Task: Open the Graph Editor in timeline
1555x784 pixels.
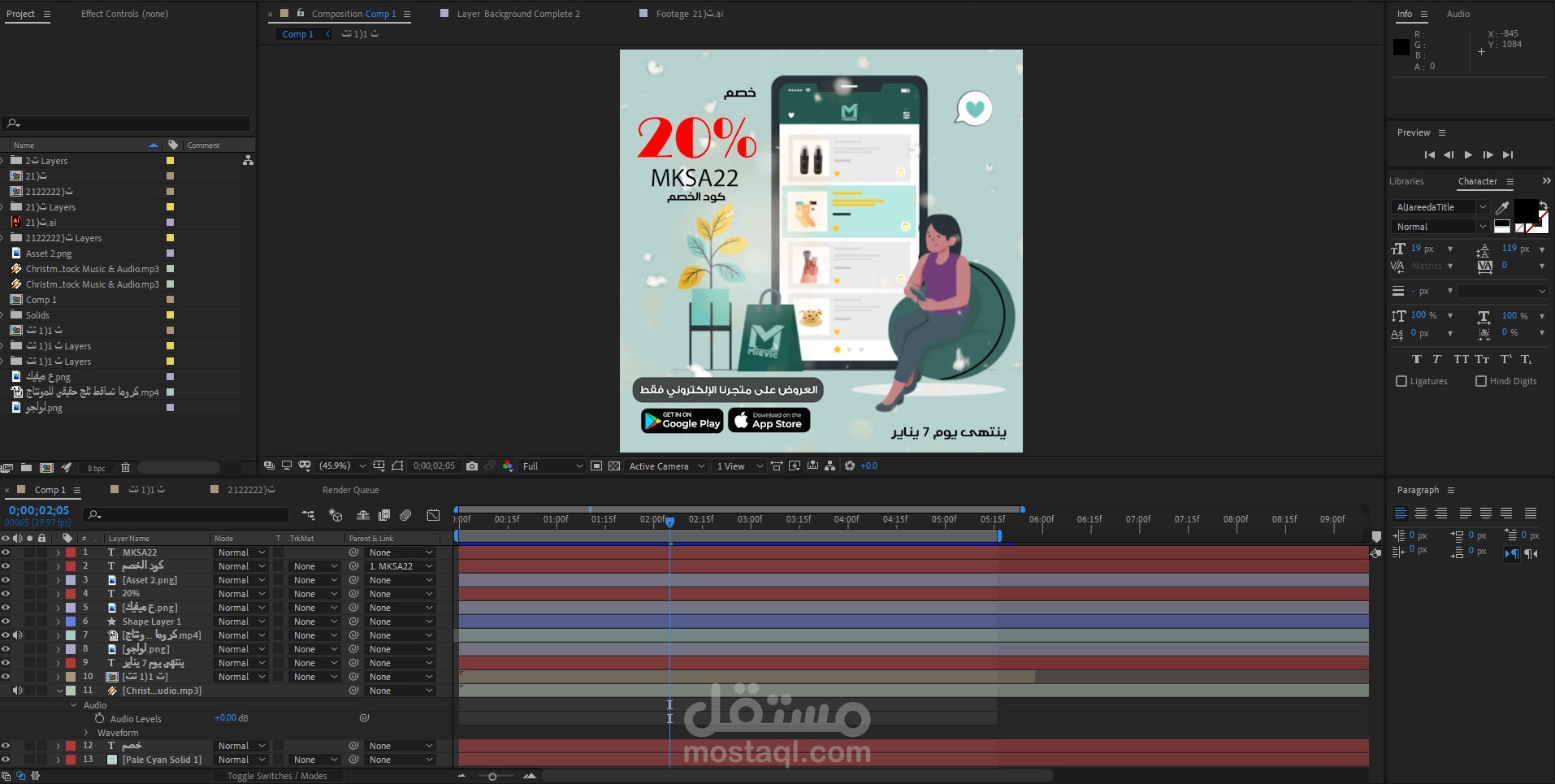Action: click(x=433, y=515)
